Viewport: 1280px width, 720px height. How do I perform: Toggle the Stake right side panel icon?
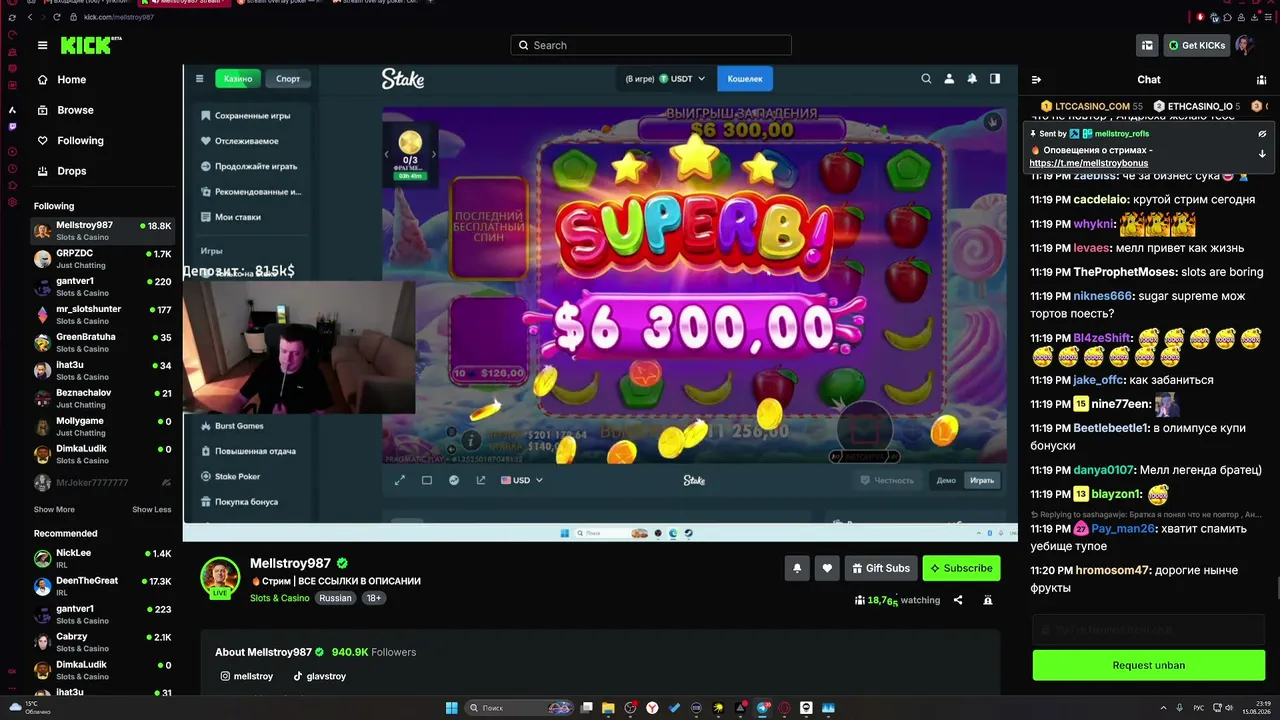coord(995,79)
